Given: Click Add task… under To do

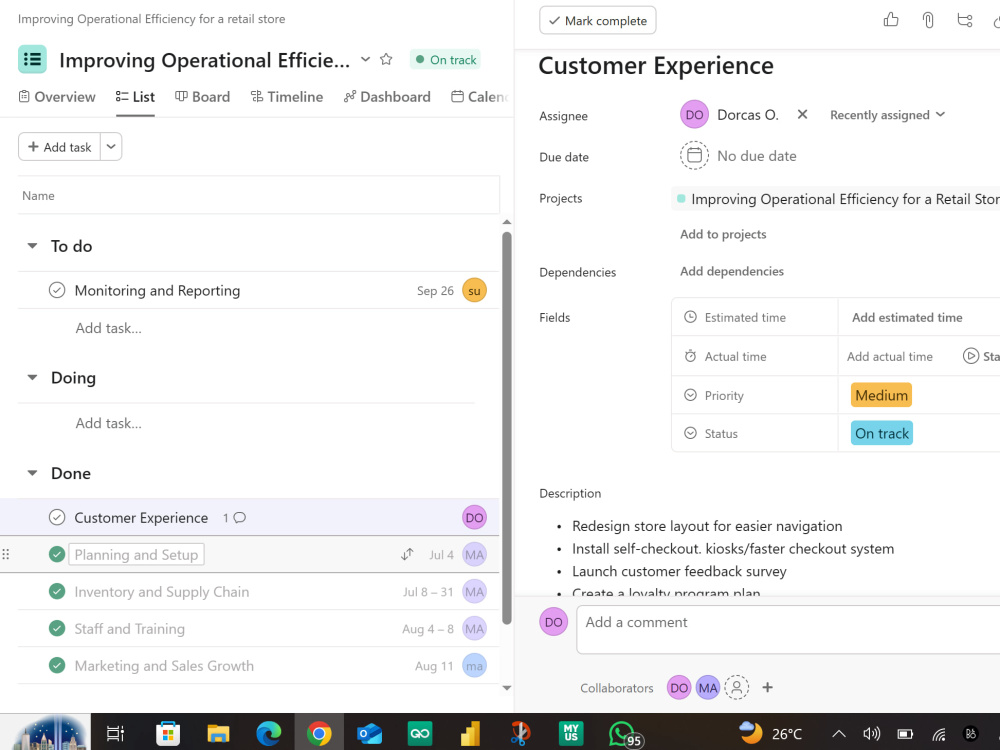Looking at the screenshot, I should point(108,328).
